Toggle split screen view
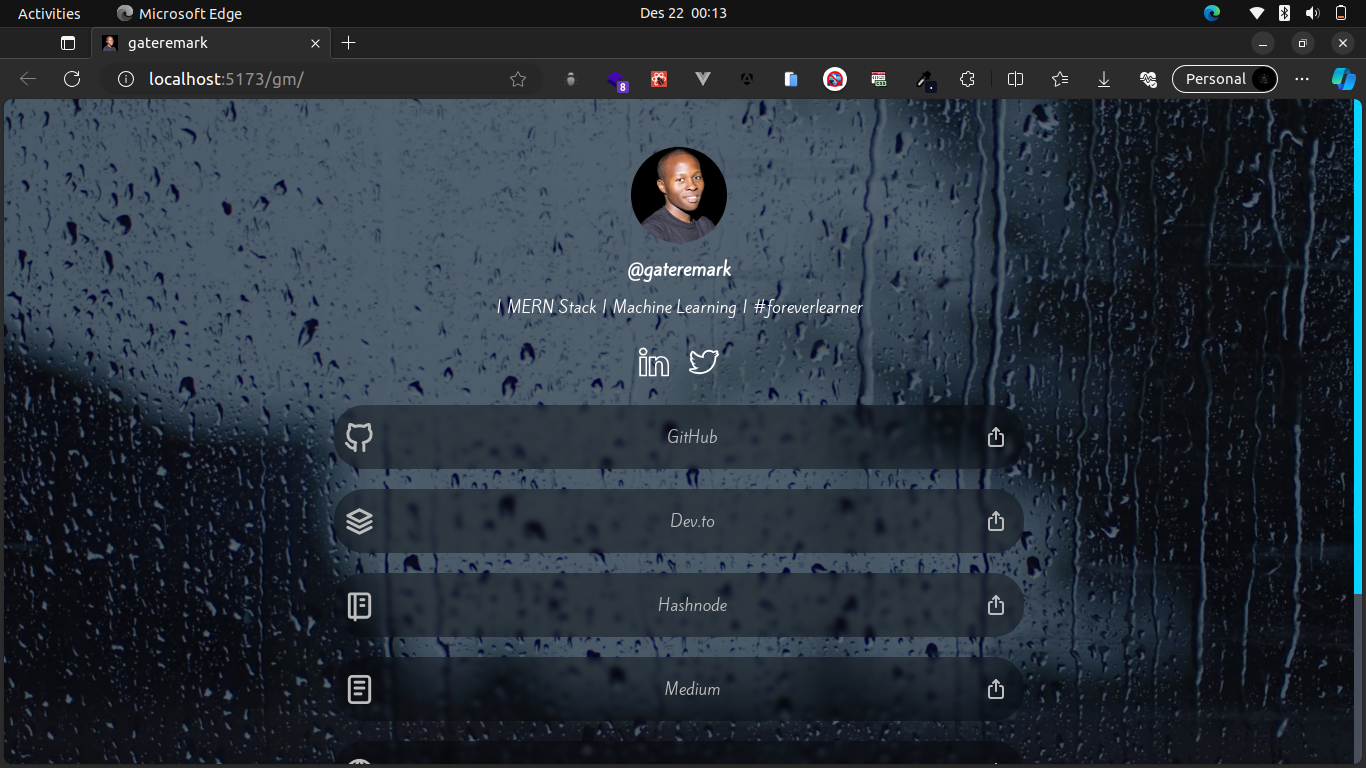 pos(1016,79)
